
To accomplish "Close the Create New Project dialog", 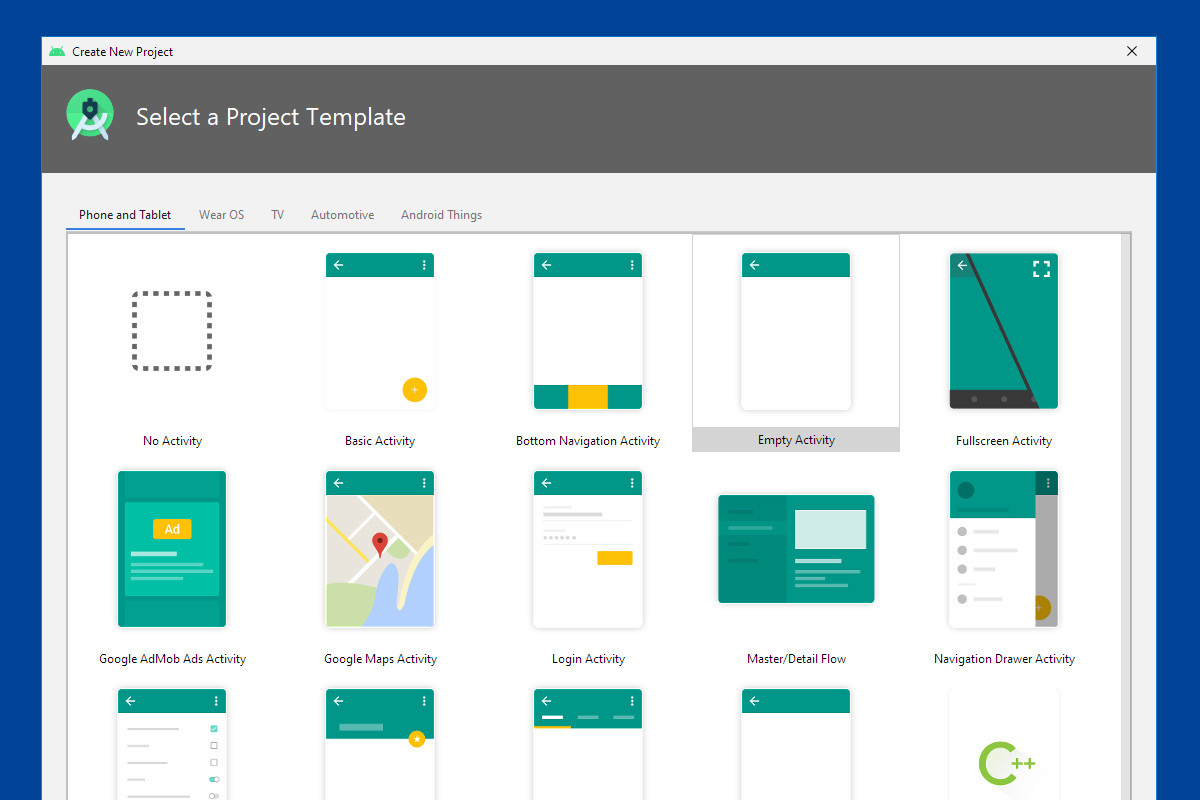I will [x=1132, y=51].
